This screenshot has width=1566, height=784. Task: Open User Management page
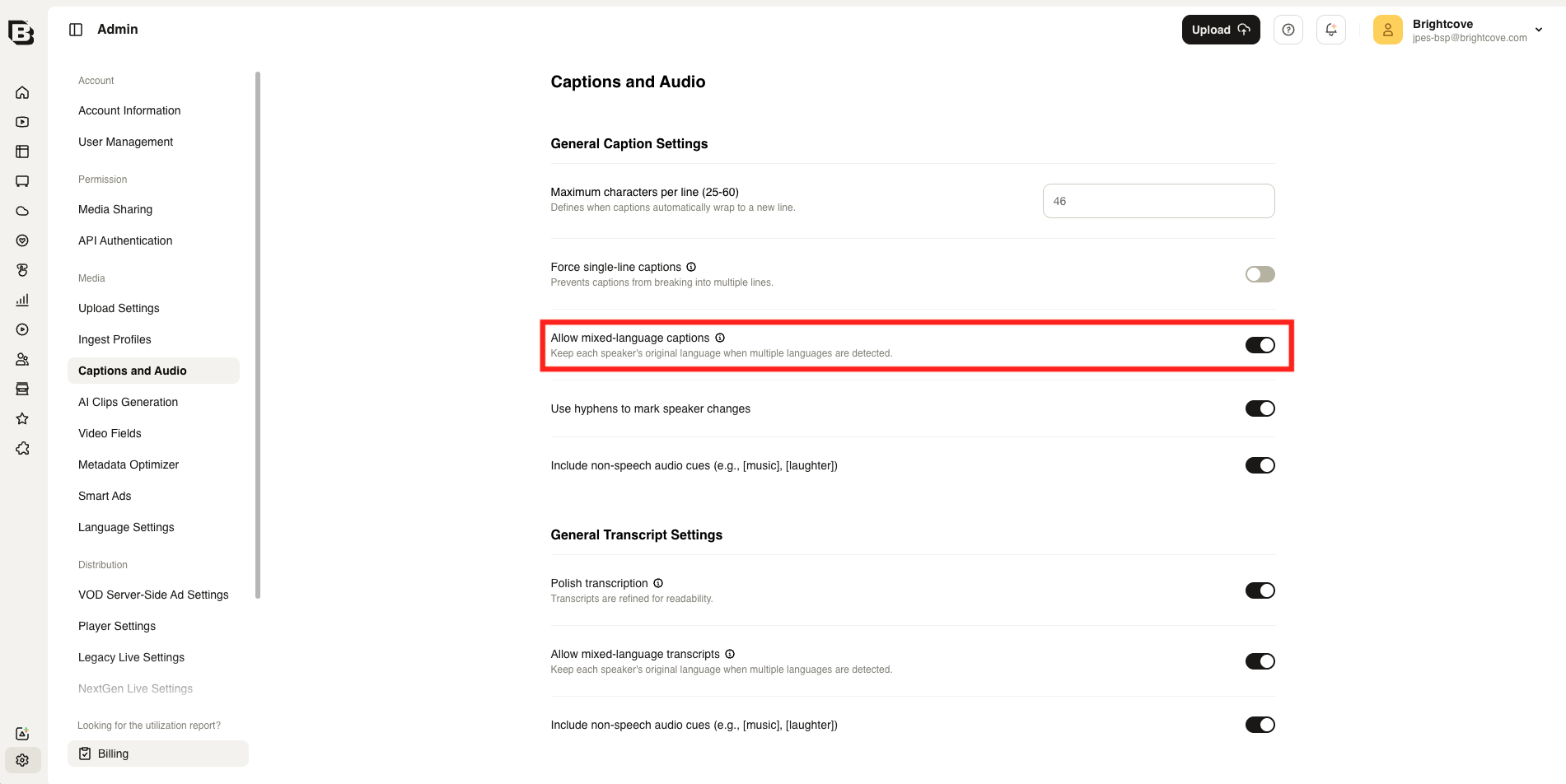tap(125, 142)
